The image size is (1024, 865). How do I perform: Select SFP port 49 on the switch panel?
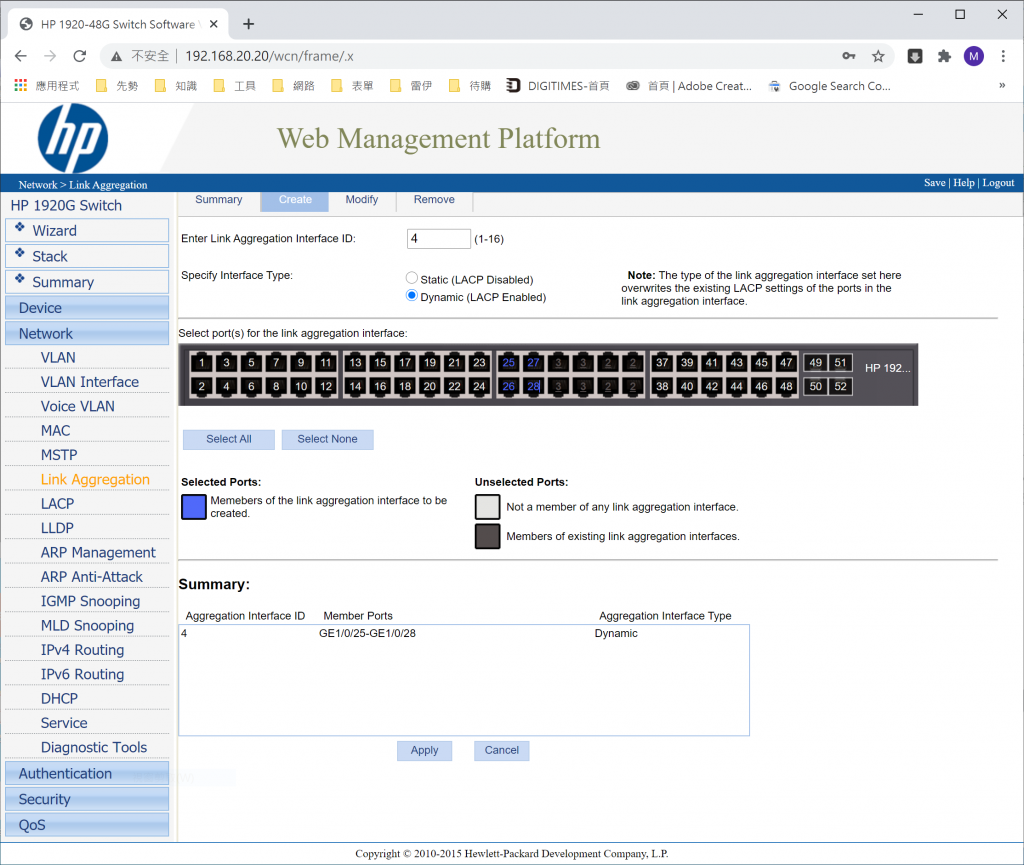816,362
